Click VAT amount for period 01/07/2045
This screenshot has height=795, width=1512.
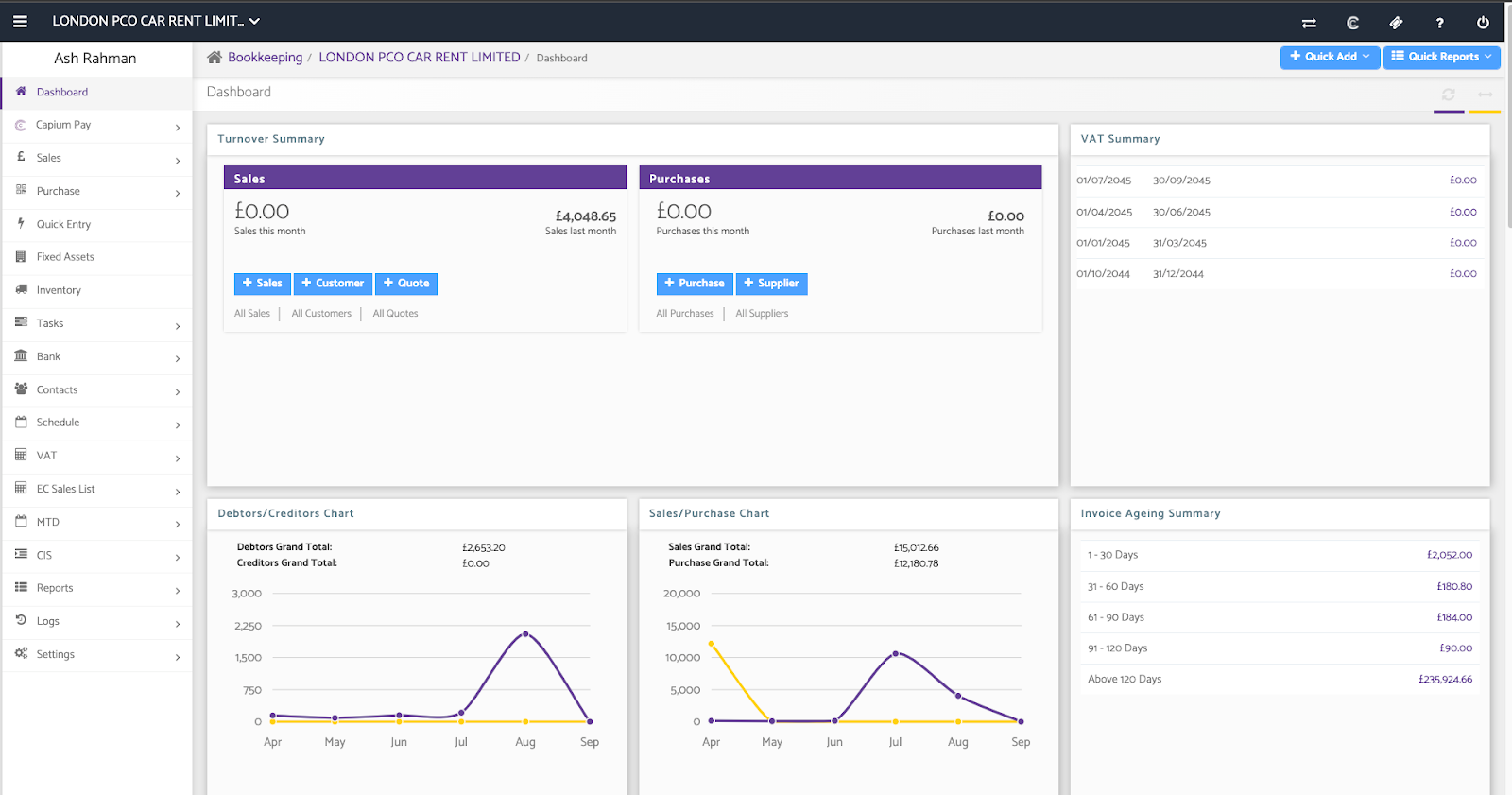[x=1463, y=181]
